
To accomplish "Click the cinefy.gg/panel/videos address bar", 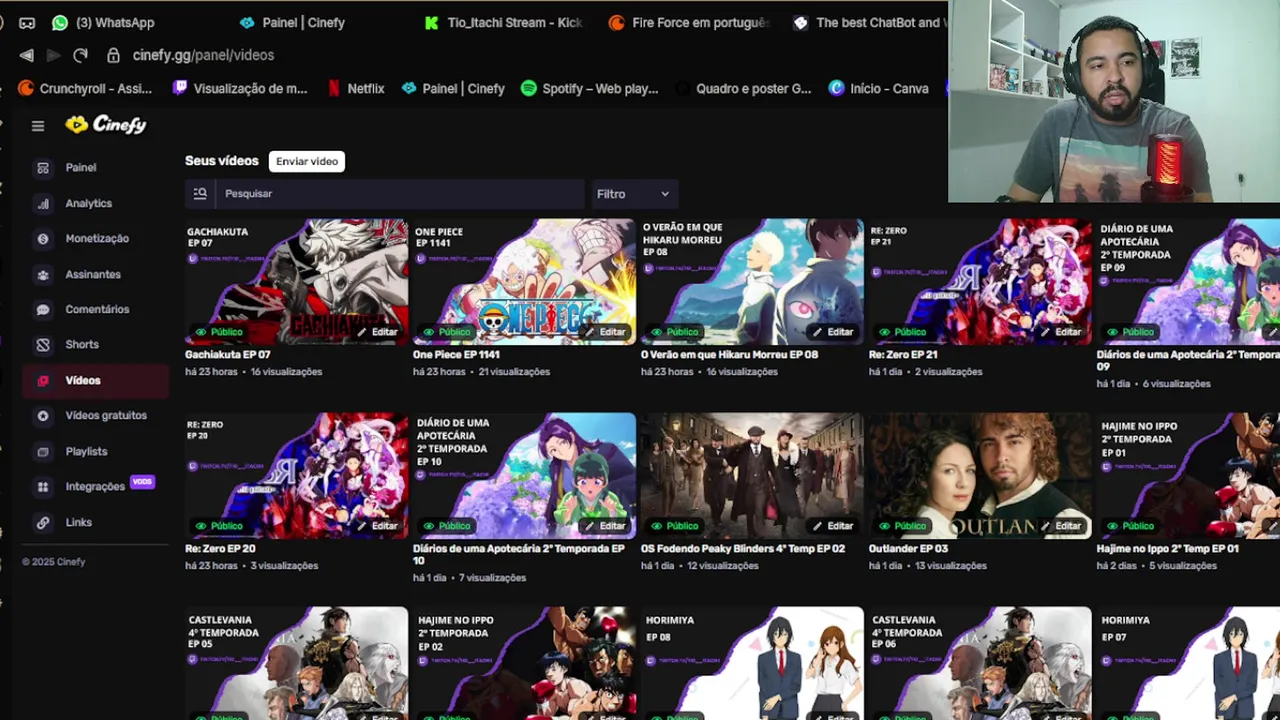I will pyautogui.click(x=203, y=55).
